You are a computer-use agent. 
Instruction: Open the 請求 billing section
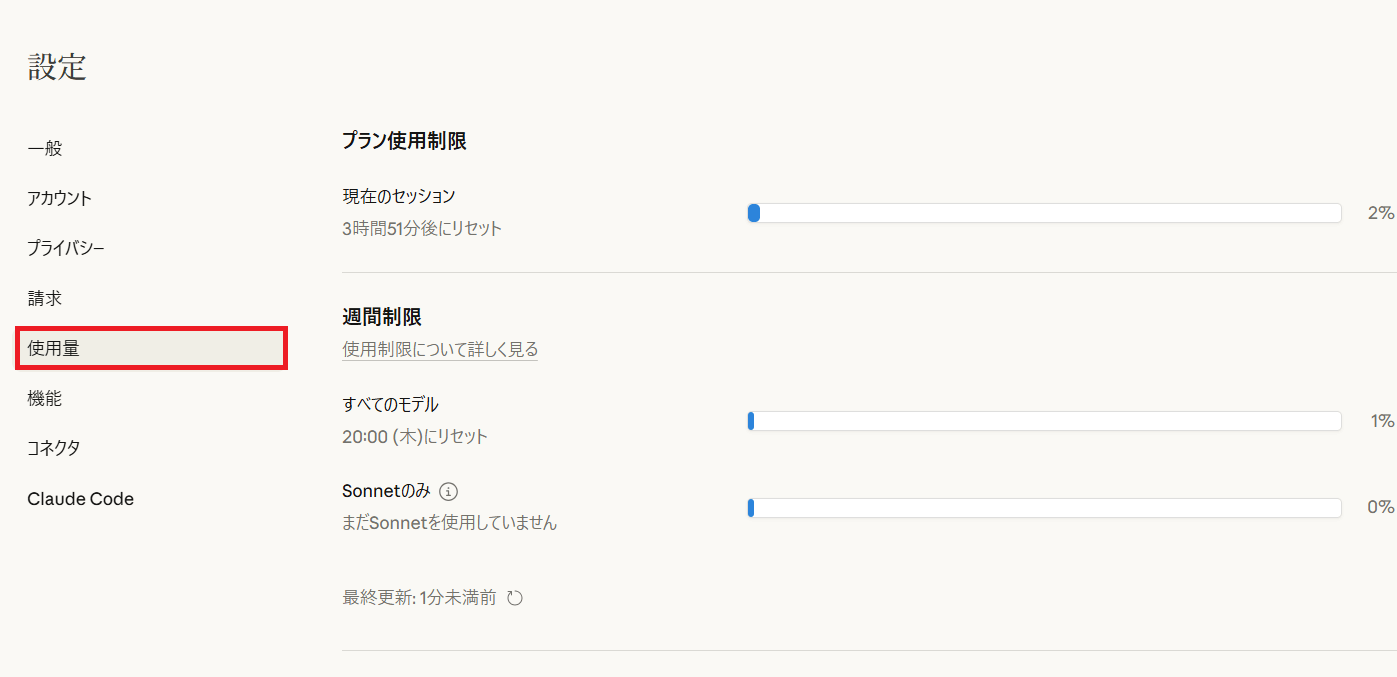pyautogui.click(x=45, y=298)
